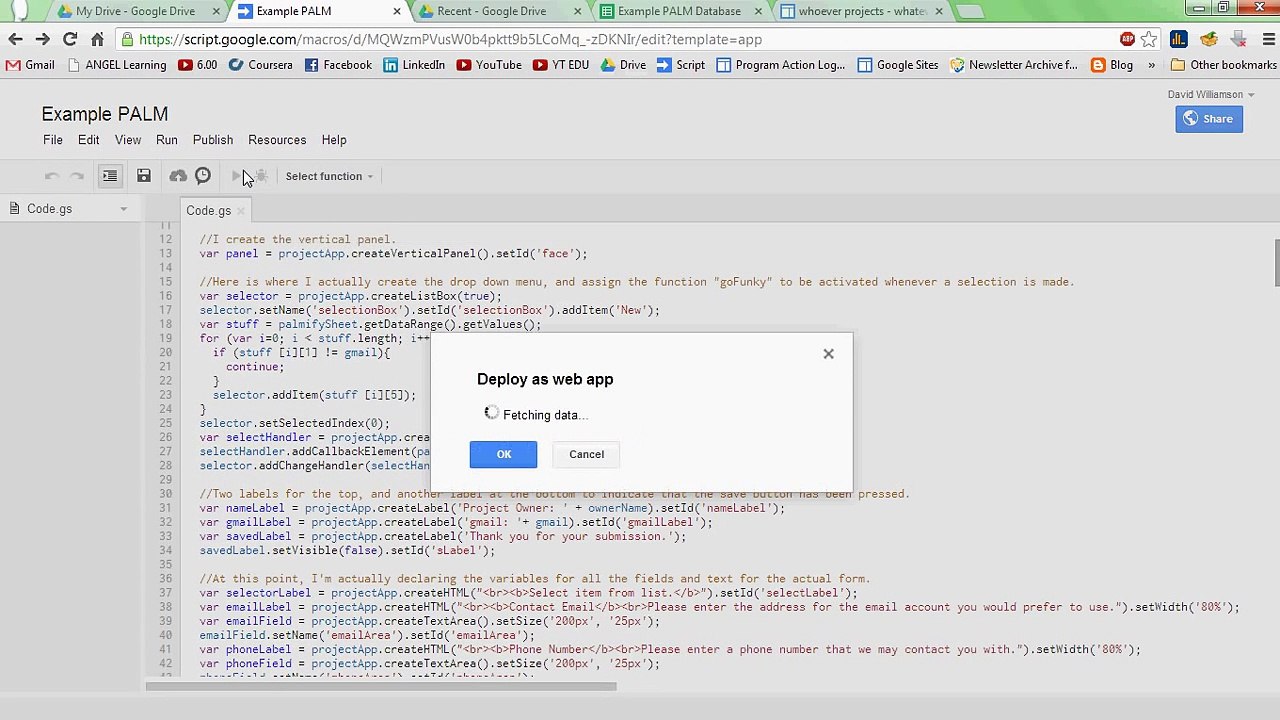The width and height of the screenshot is (1280, 720).
Task: Open the Run menu
Action: (167, 140)
